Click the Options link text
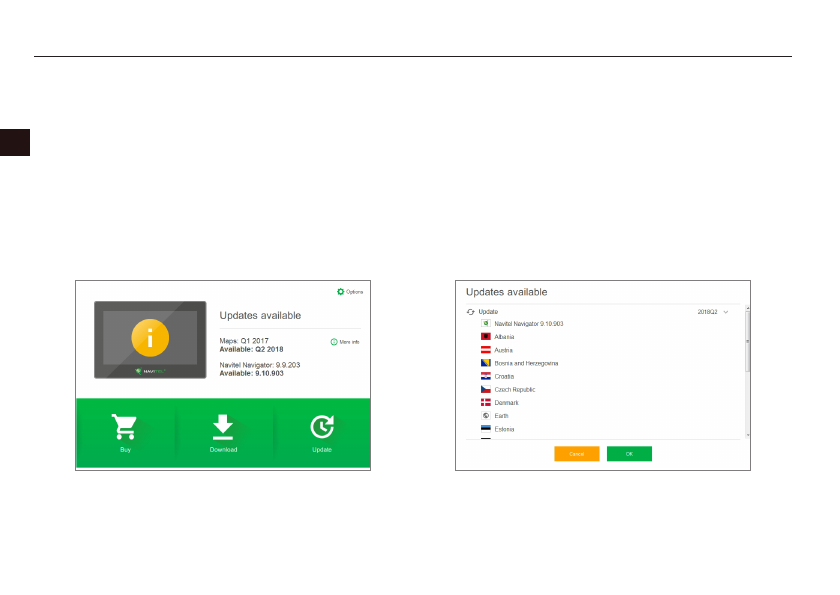The width and height of the screenshot is (840, 595). point(354,292)
